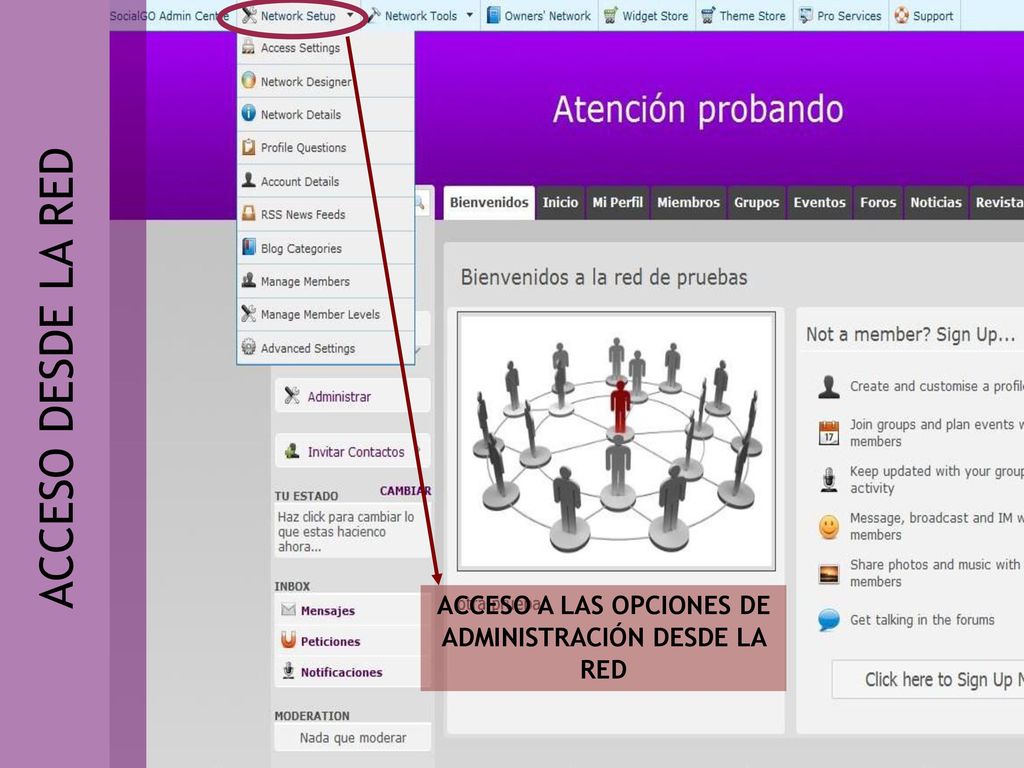Viewport: 1024px width, 768px height.
Task: Click the RSS News Feeds icon
Action: tap(248, 214)
